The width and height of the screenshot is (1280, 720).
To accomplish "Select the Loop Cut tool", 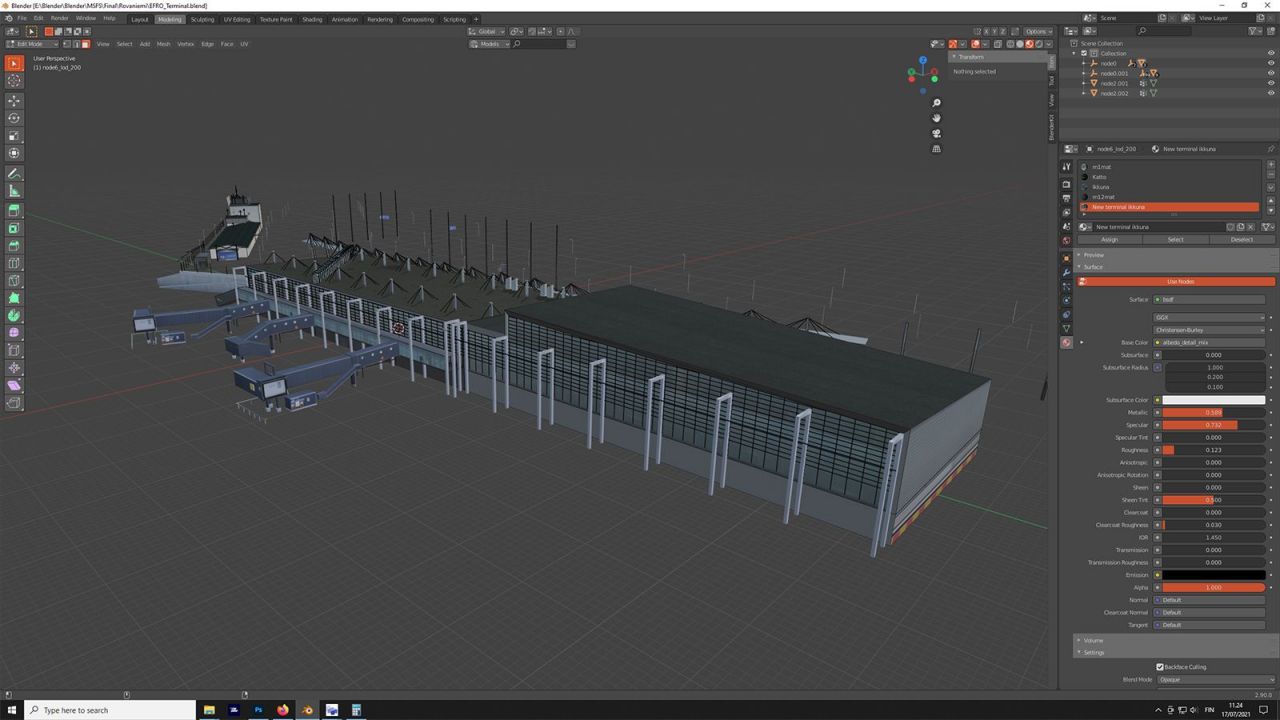I will click(x=14, y=263).
